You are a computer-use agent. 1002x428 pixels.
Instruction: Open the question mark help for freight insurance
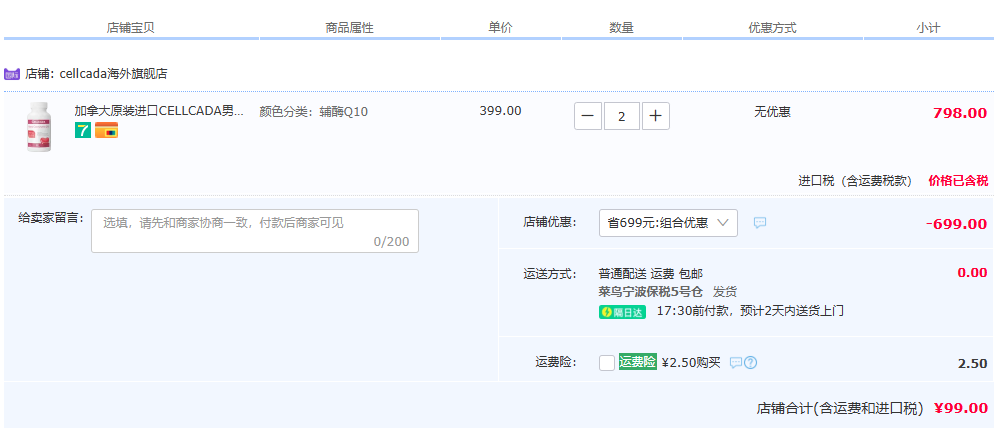coord(751,363)
